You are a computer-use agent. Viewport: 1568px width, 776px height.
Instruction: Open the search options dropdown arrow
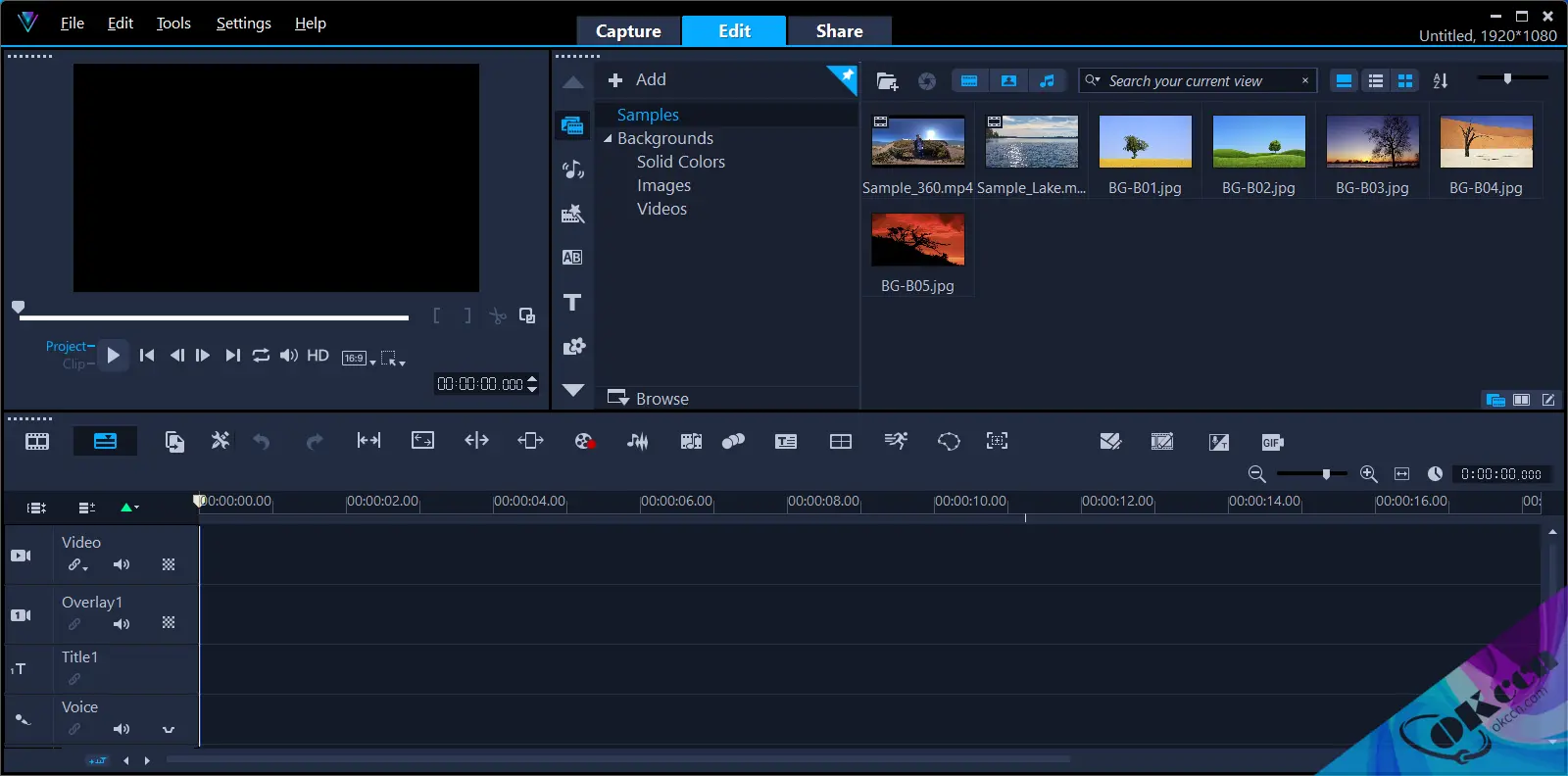tap(1093, 80)
